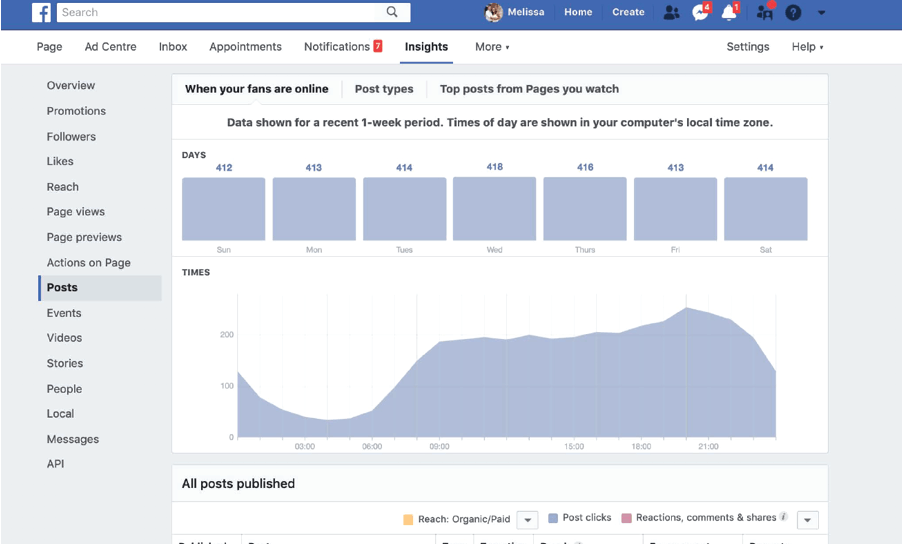Click the Facebook logo icon
902x545 pixels.
pyautogui.click(x=42, y=12)
